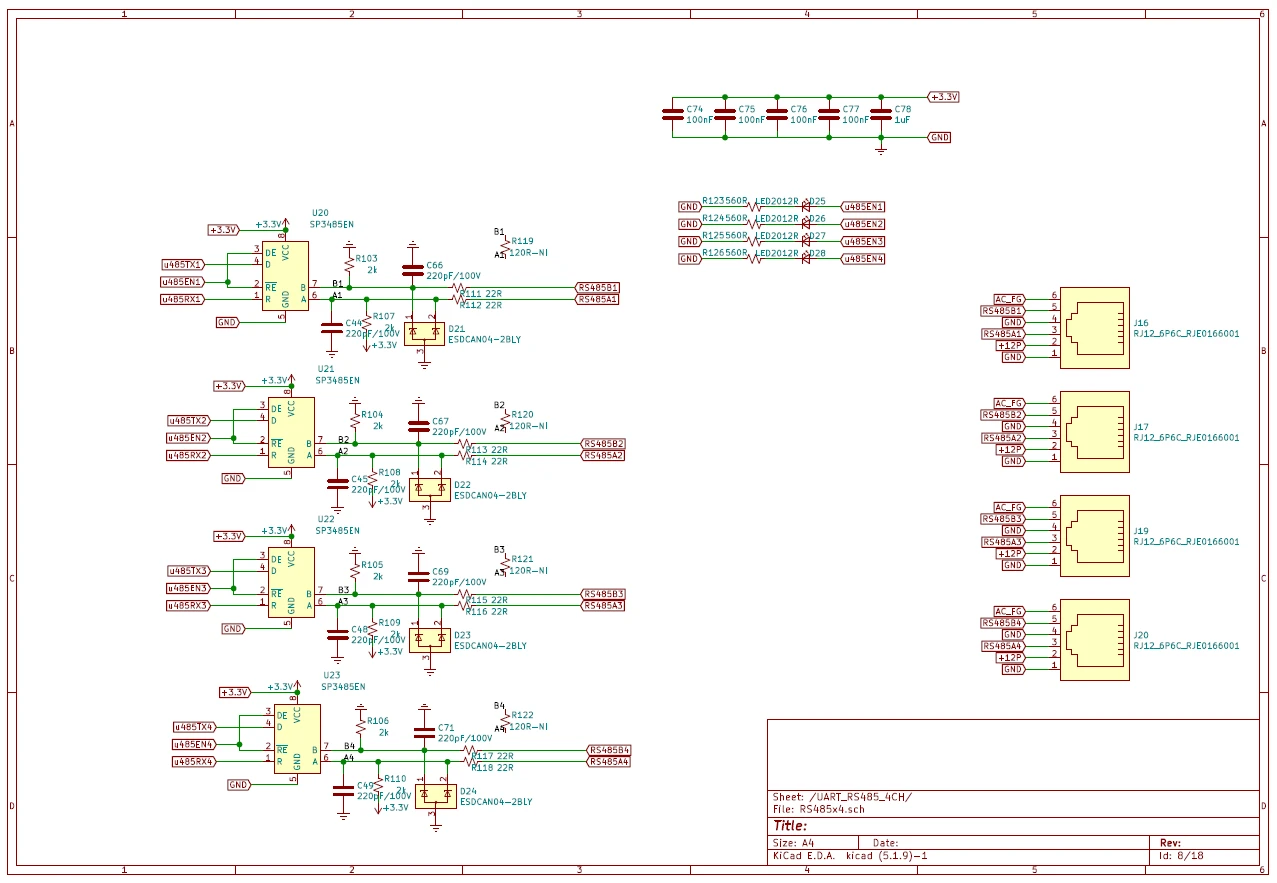Select the D23 ESD diode symbol
Screen dimensions: 1277x883
430,639
